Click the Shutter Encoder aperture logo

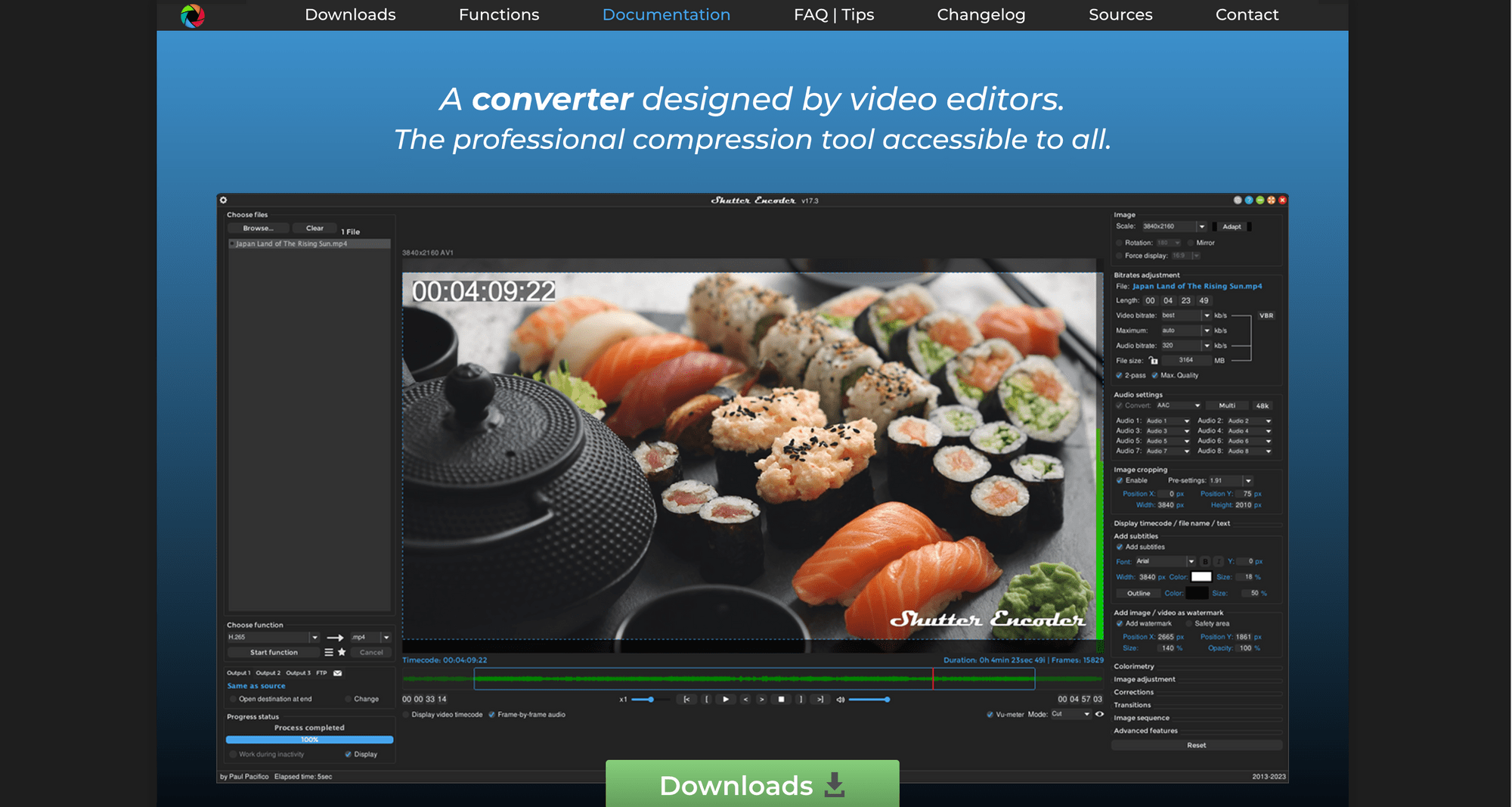click(193, 15)
